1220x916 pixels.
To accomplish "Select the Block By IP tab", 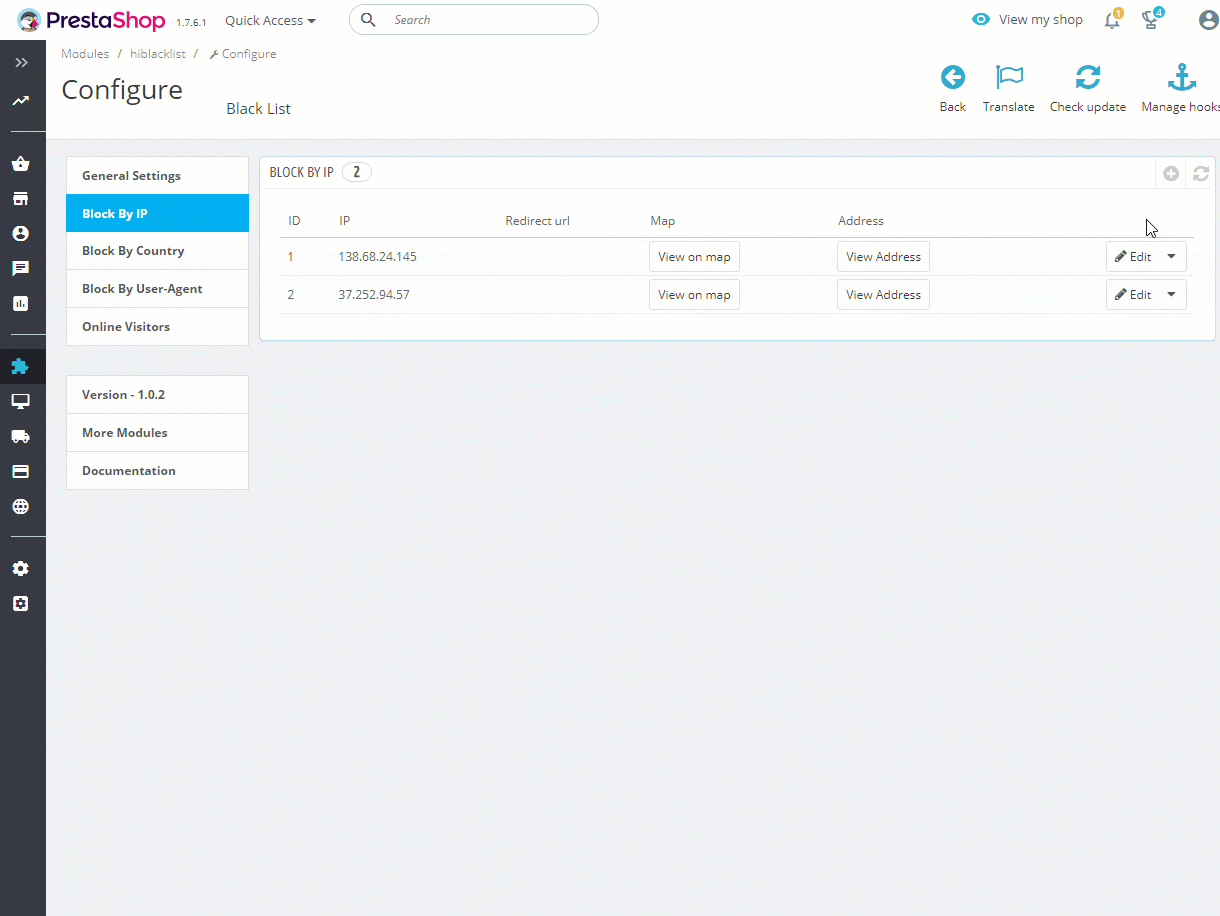I will pos(157,213).
